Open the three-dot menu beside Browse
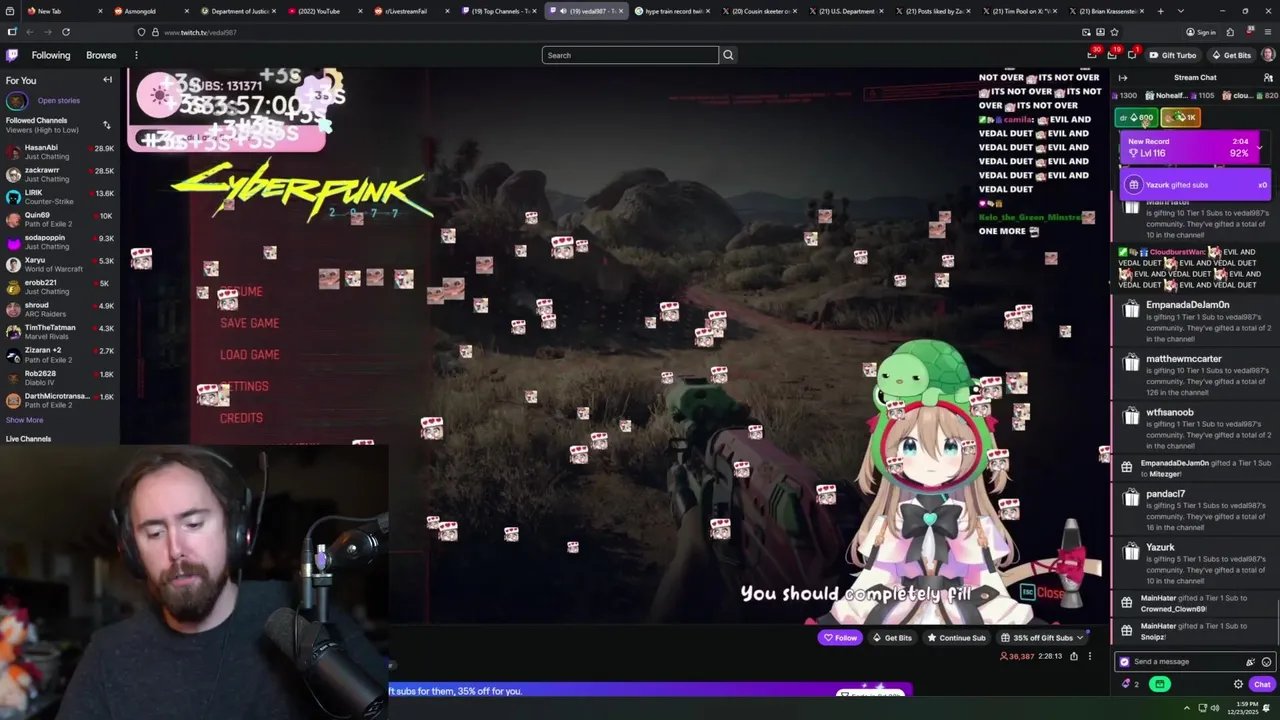 coord(136,55)
